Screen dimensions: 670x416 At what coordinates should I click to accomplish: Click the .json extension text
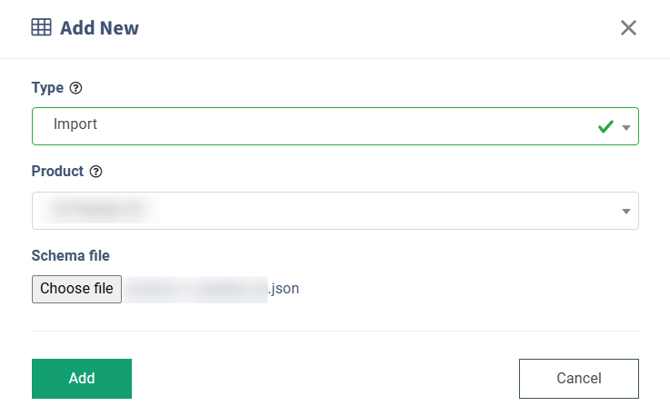[x=284, y=289]
